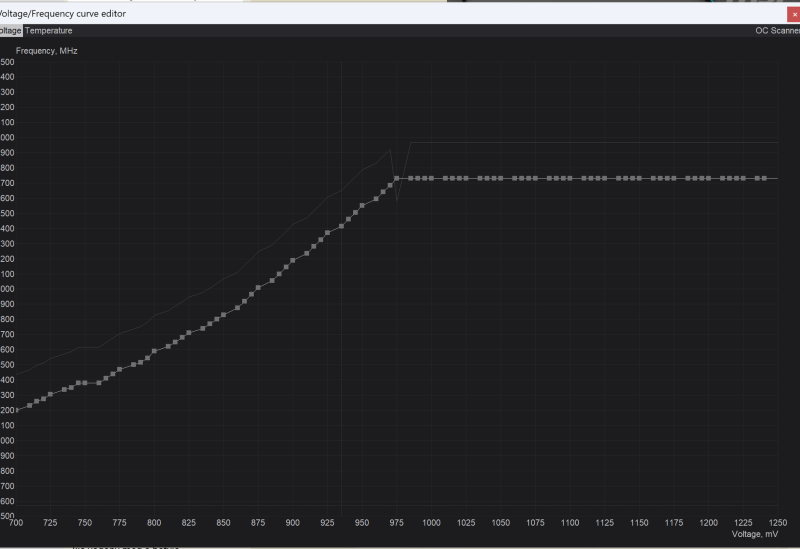800x549 pixels.
Task: Select the flat curve point at 1050 mV
Action: [501, 179]
